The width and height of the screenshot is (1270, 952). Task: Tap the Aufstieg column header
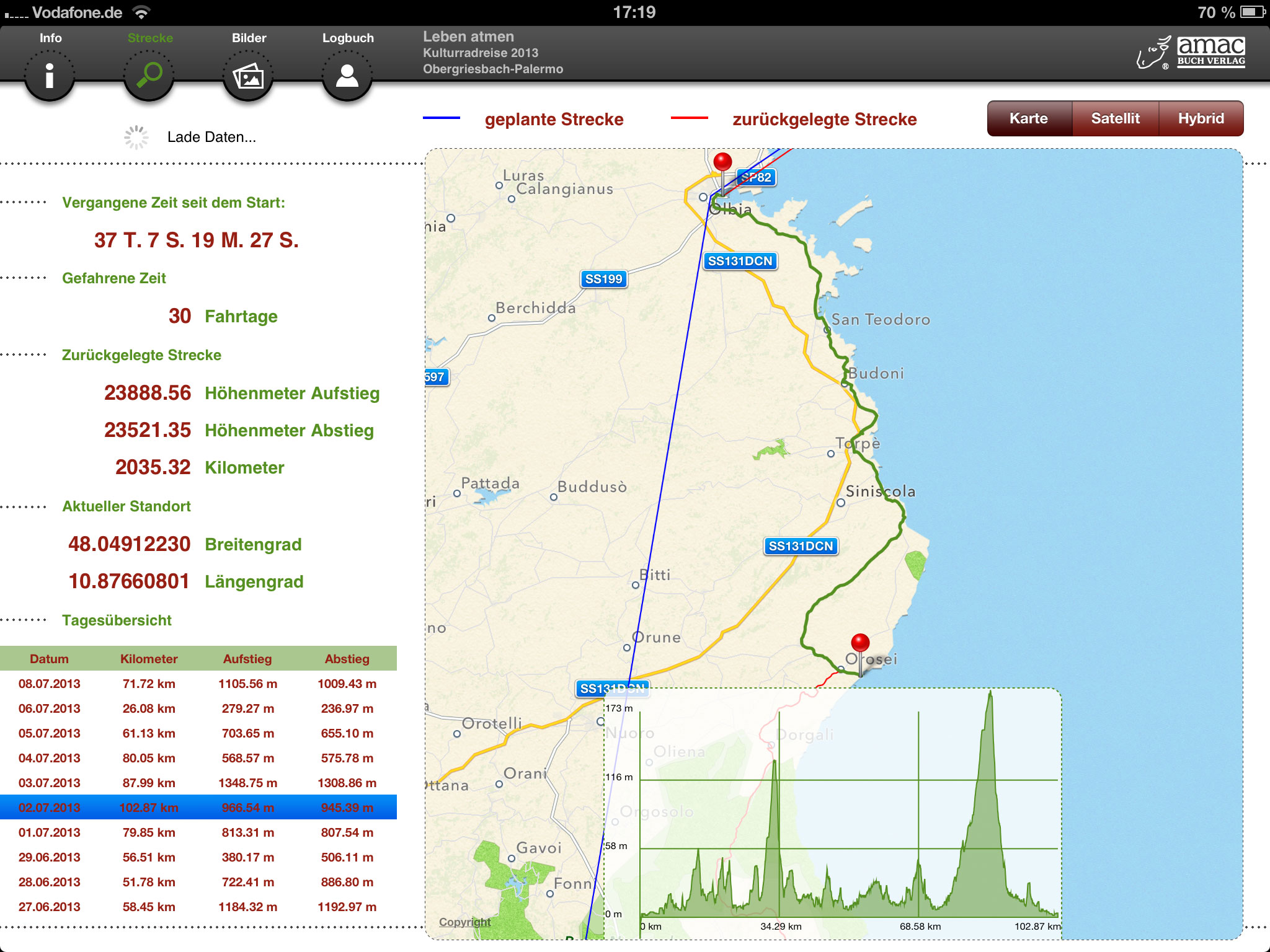click(247, 659)
